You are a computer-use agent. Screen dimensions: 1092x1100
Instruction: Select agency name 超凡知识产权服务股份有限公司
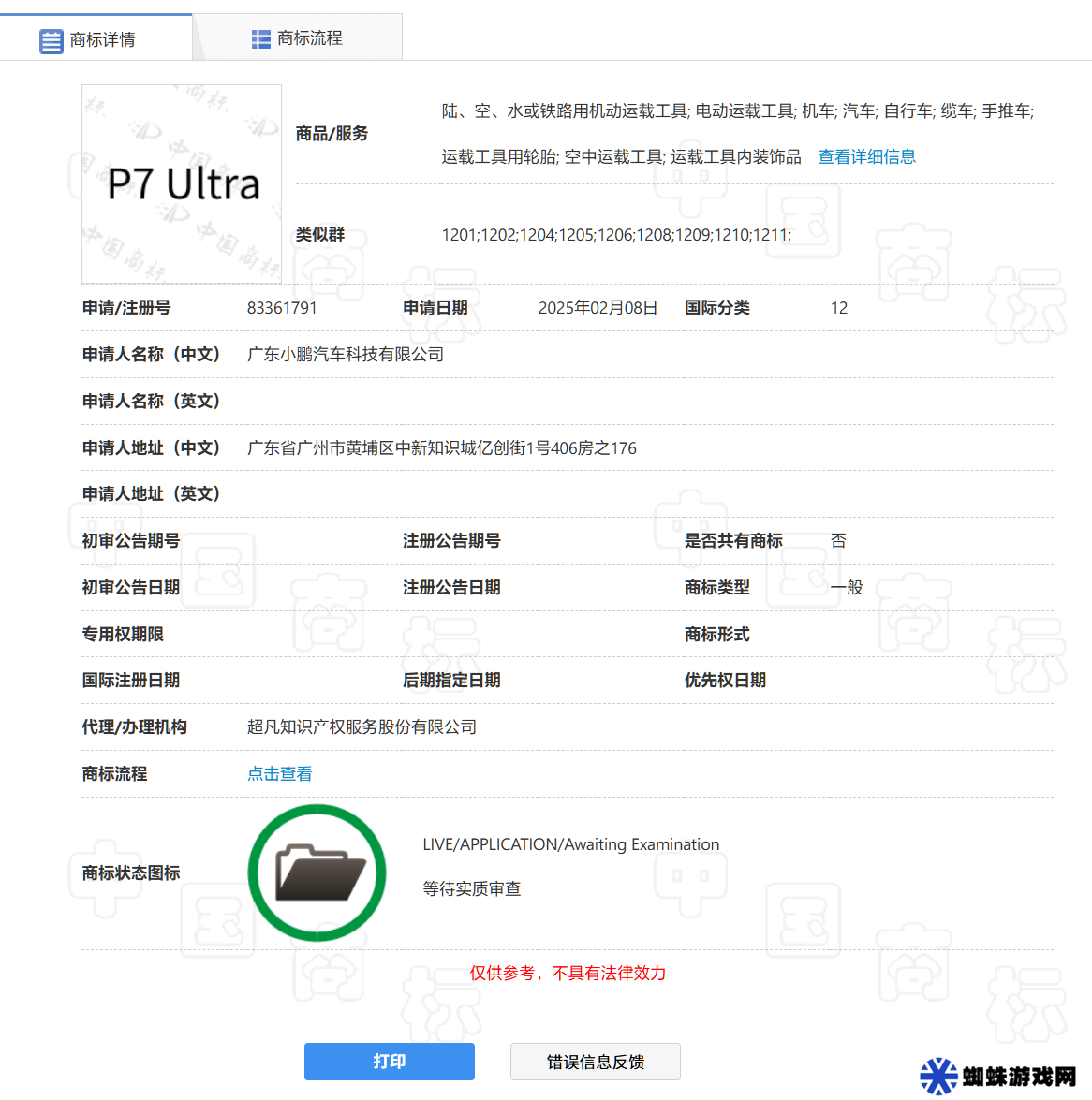(x=362, y=727)
